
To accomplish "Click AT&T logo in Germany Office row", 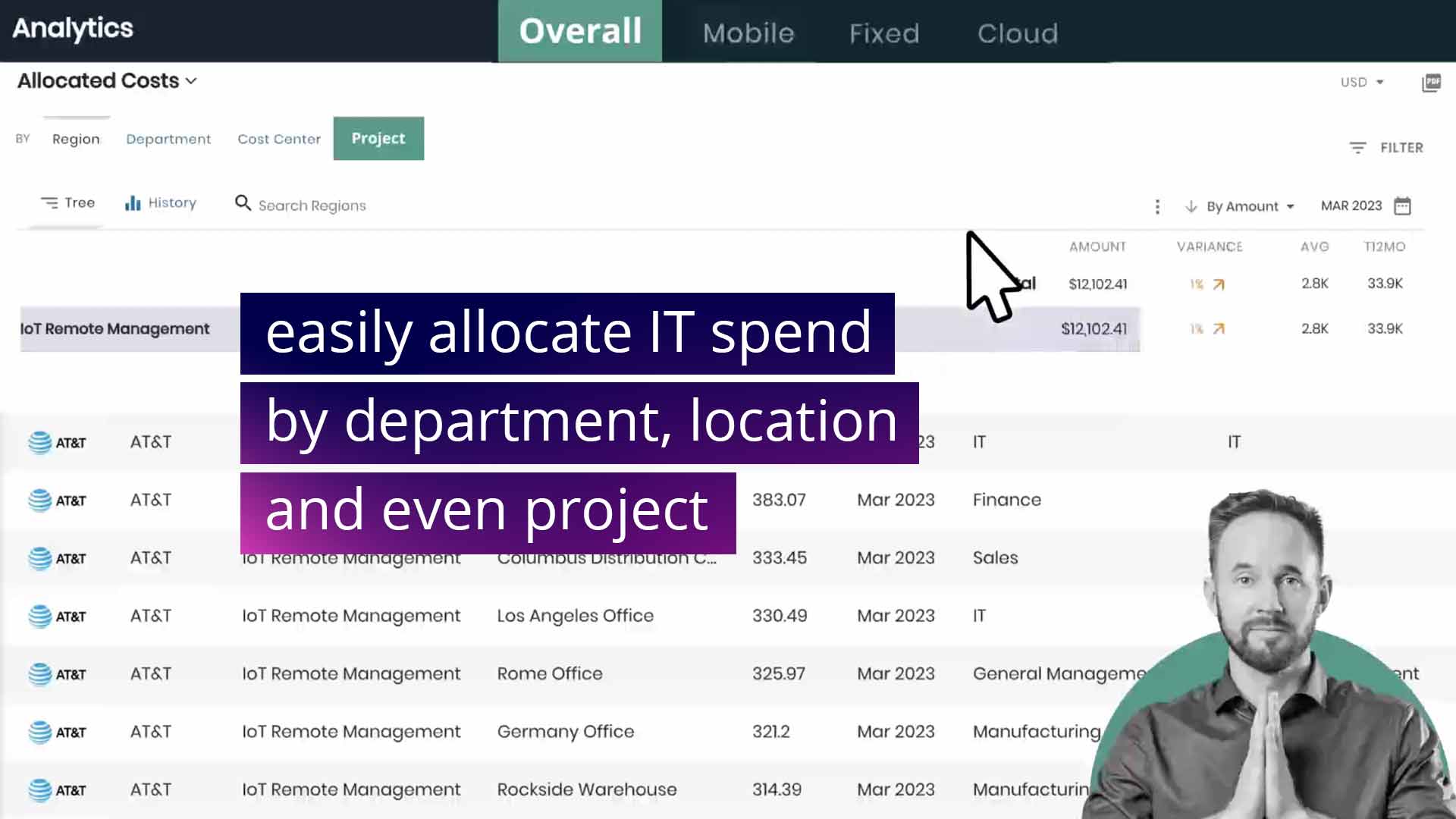I will 57,733.
